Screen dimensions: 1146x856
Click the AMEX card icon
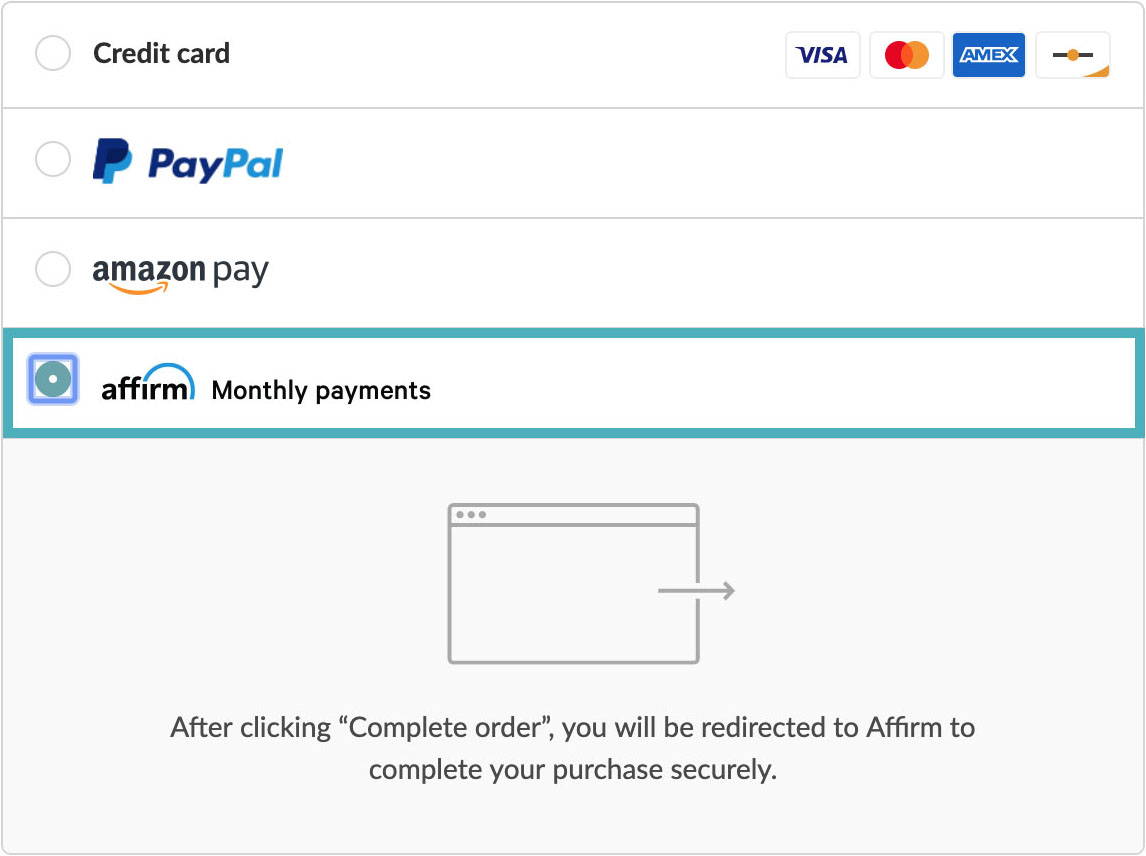point(989,55)
